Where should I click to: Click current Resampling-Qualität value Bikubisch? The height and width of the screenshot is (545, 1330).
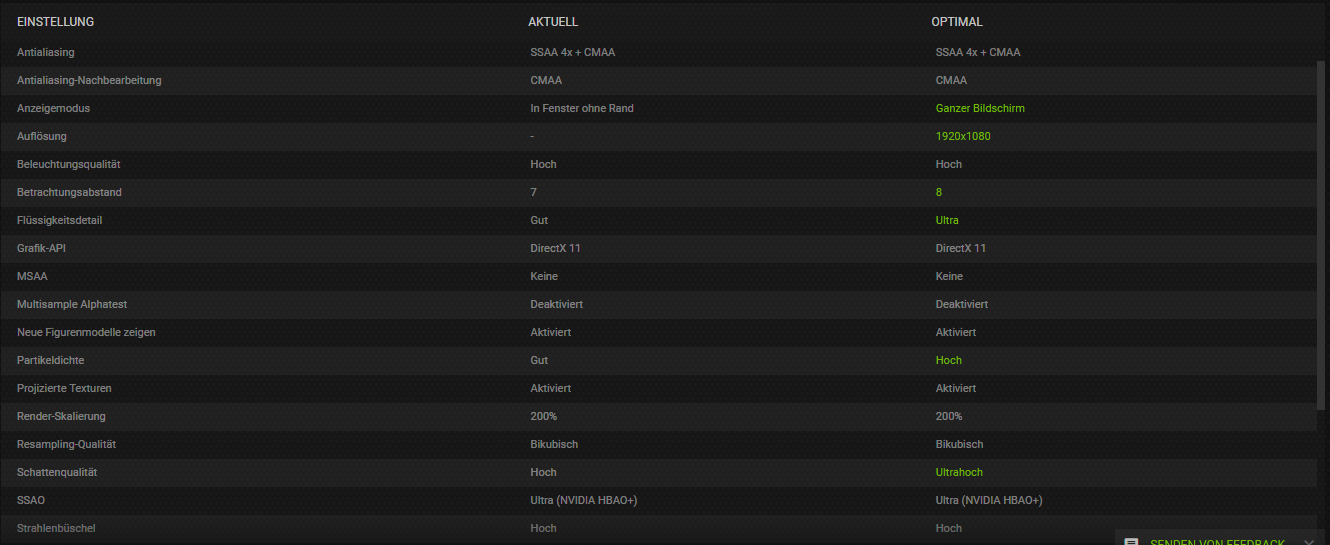554,444
